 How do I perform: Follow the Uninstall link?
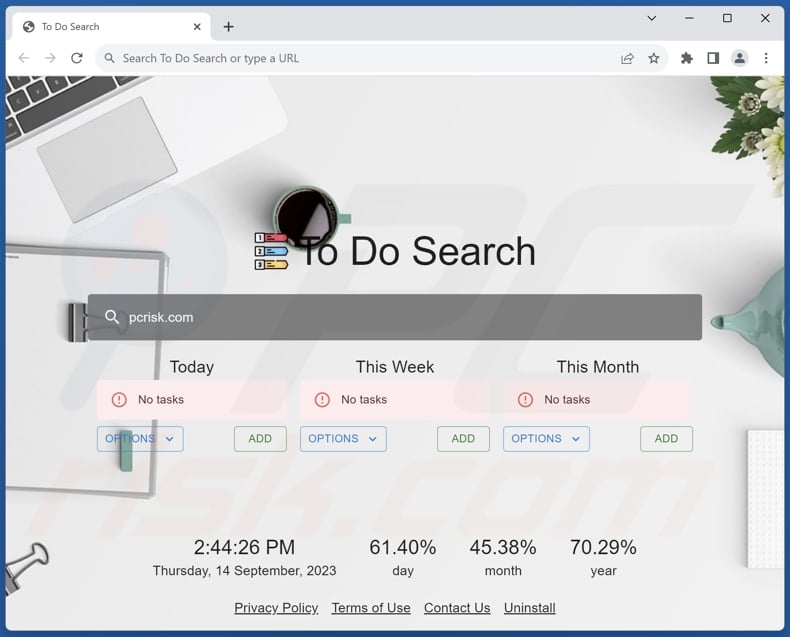[529, 608]
